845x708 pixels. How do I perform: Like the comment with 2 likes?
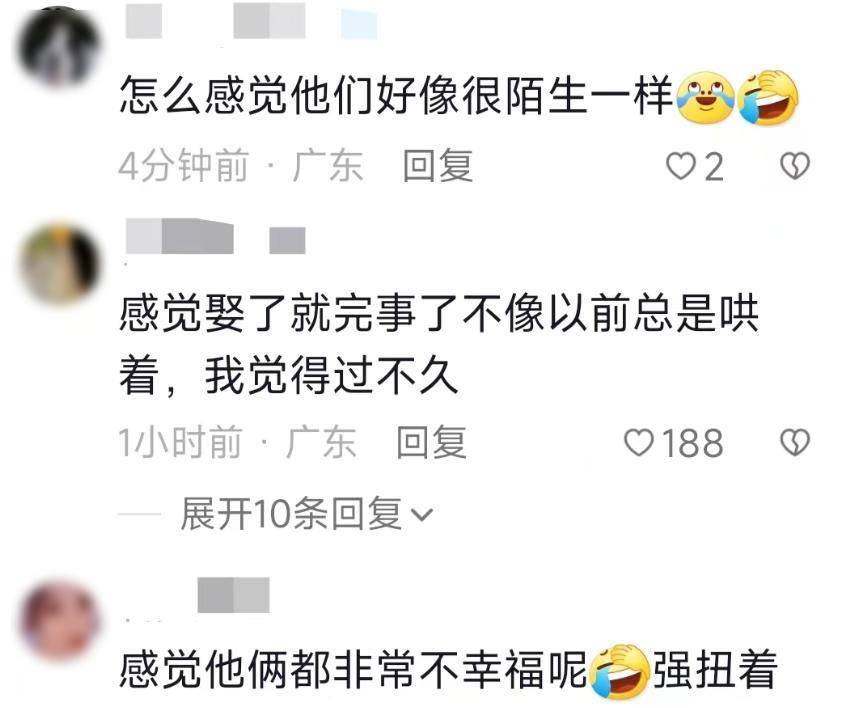point(681,165)
